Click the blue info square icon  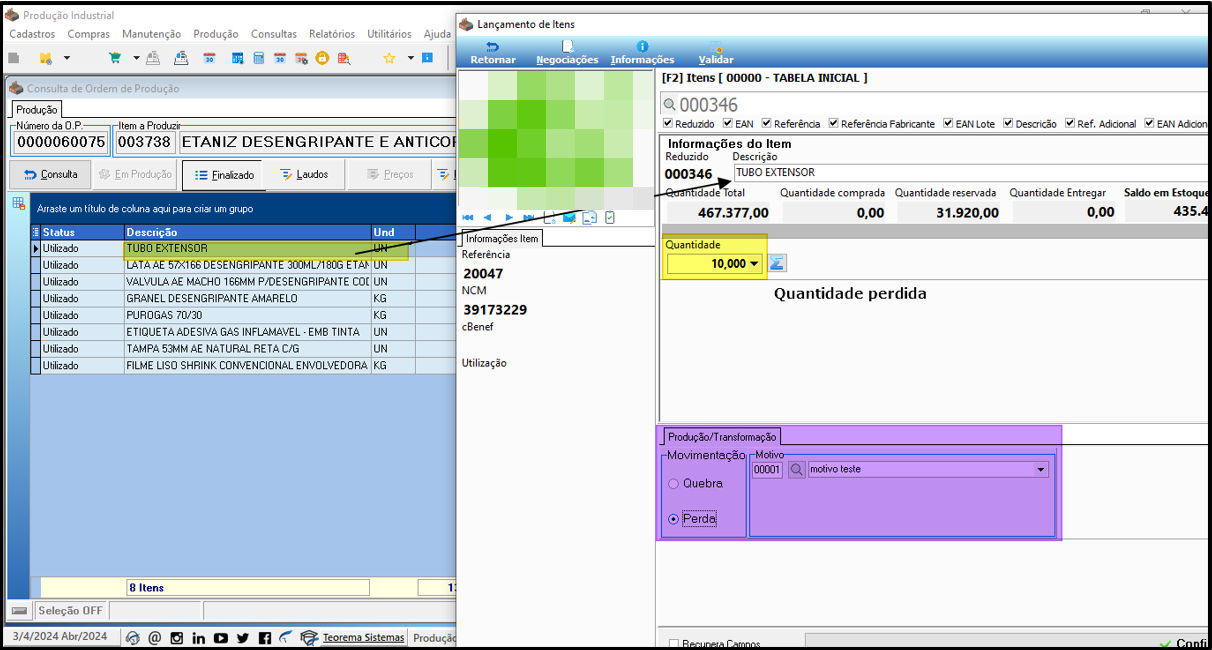[427, 59]
